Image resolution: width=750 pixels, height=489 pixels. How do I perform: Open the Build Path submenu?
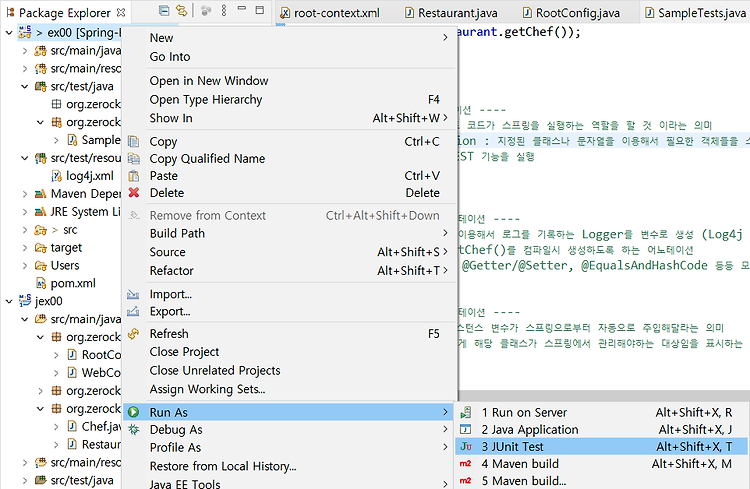[290, 233]
